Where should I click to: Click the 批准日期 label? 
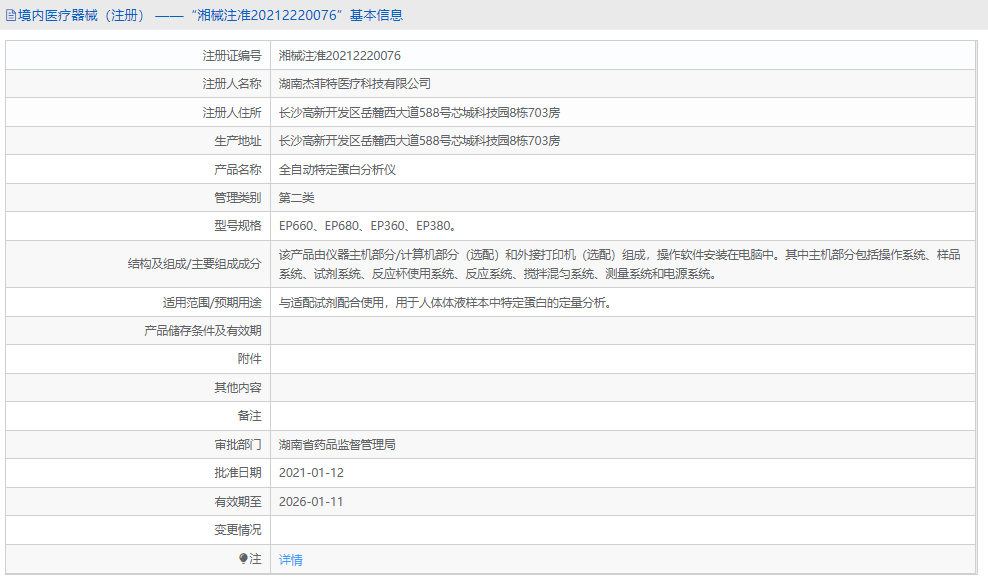pos(238,473)
